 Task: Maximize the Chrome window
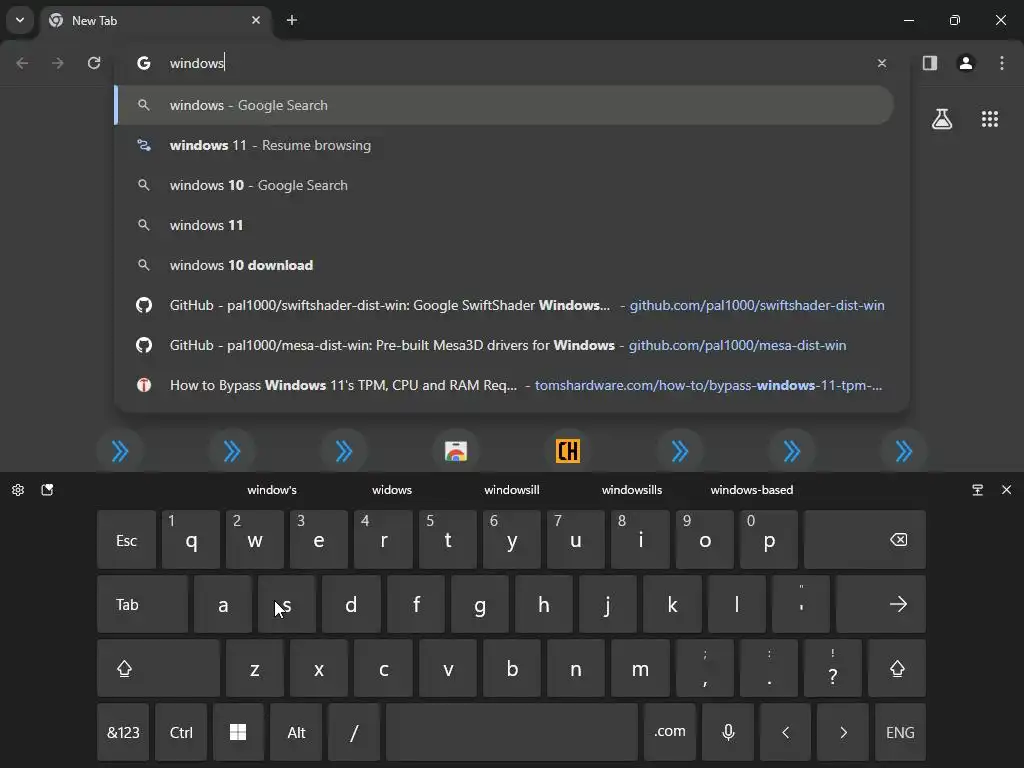point(955,20)
